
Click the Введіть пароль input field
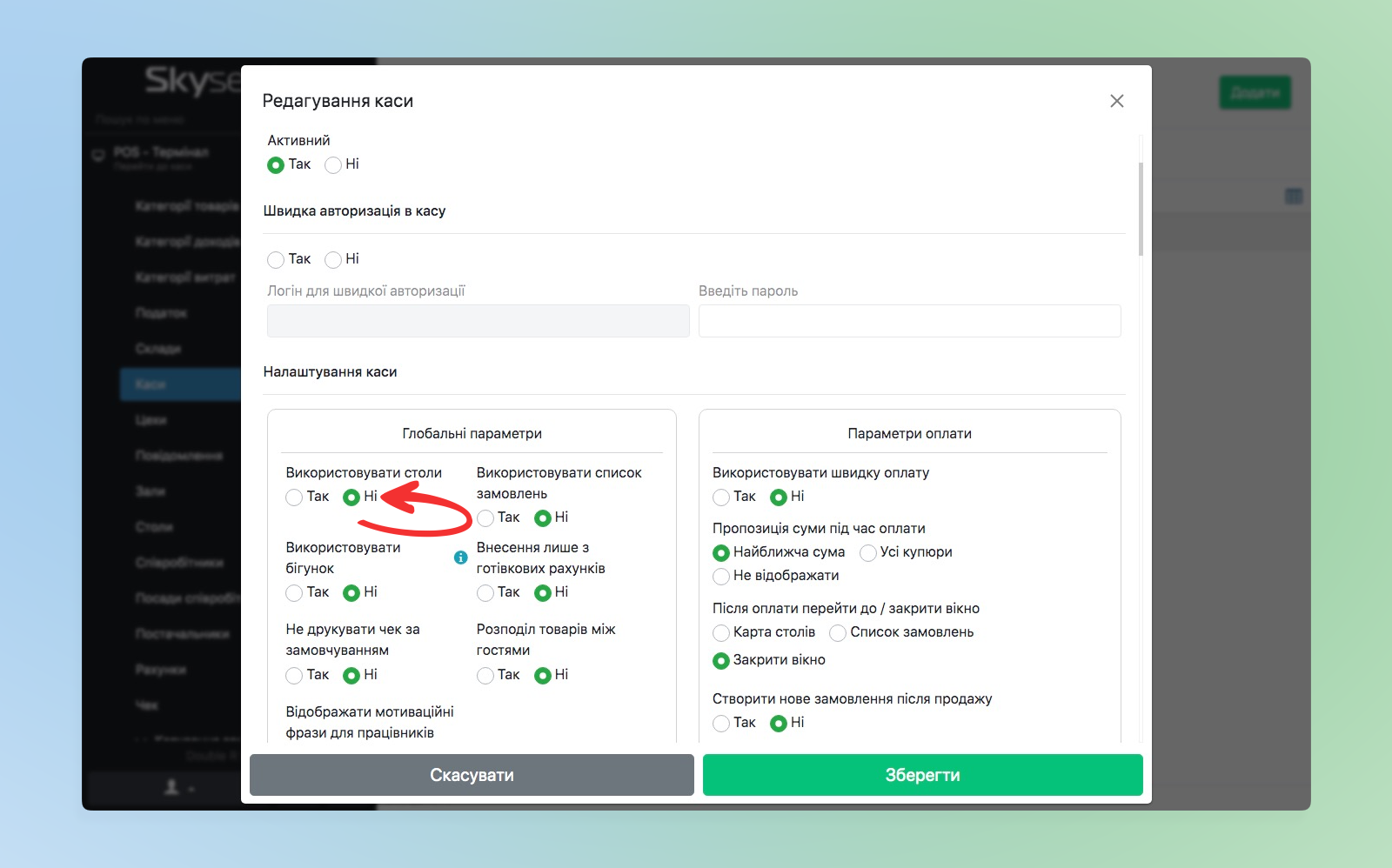909,321
